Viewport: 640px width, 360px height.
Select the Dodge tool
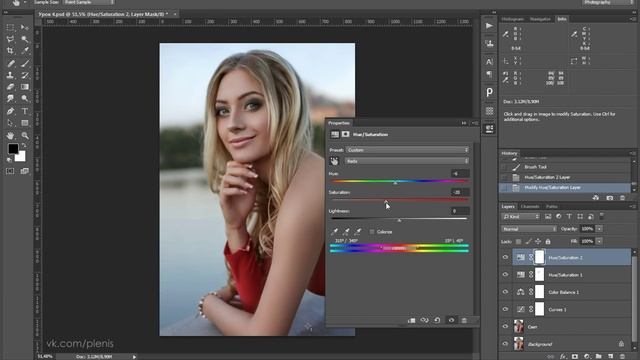[x=24, y=99]
